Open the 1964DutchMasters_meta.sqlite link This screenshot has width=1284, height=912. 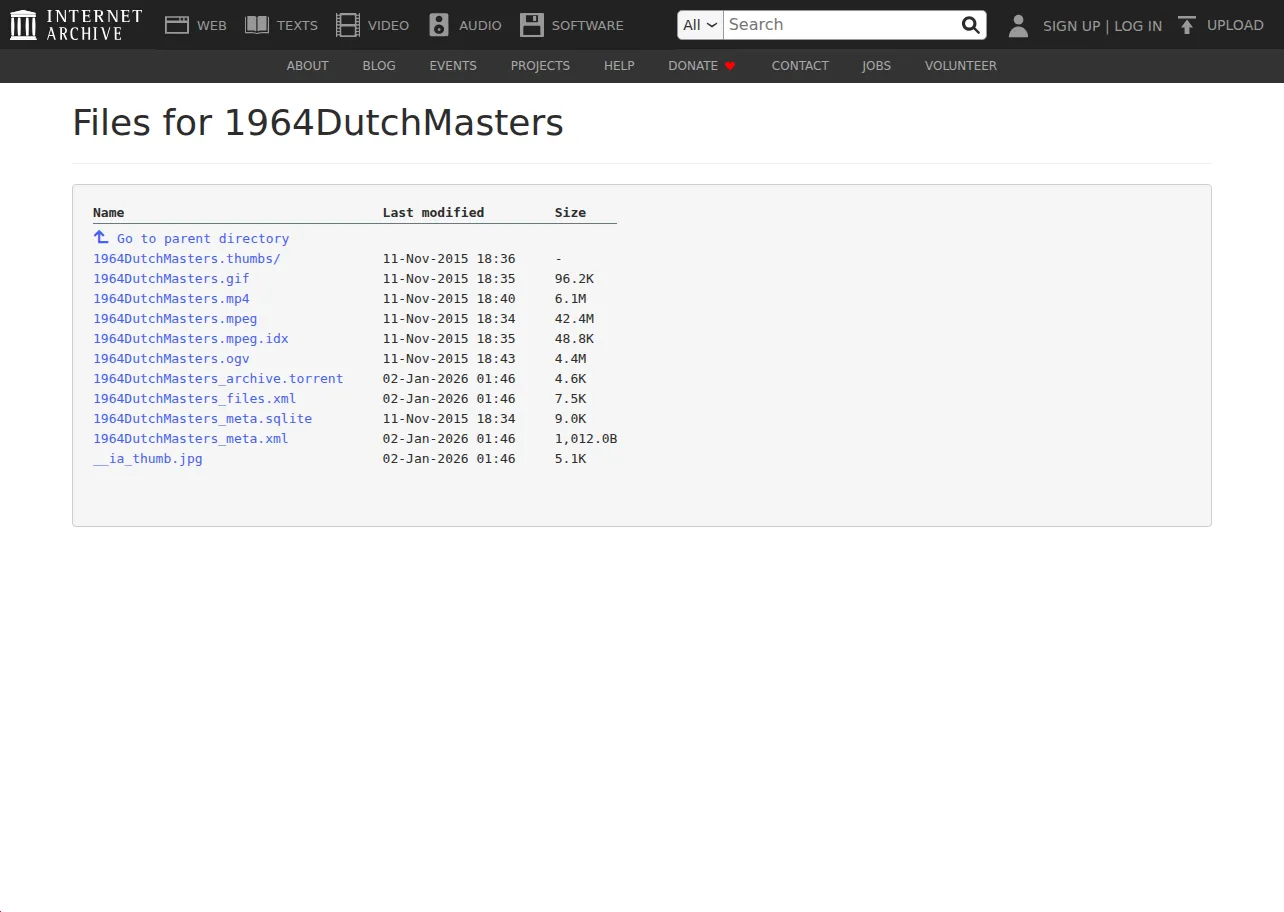(203, 419)
